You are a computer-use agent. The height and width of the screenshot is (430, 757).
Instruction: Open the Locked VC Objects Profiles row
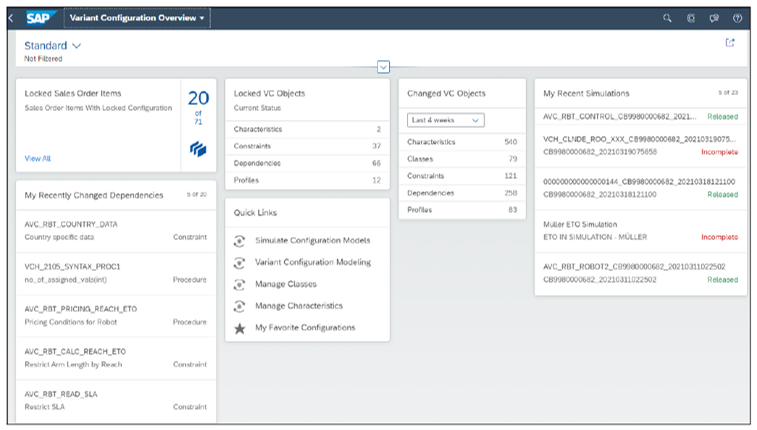[308, 180]
